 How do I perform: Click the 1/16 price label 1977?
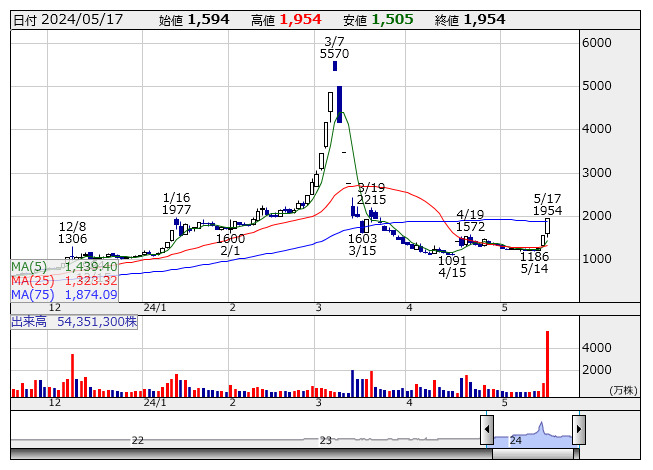coord(176,210)
